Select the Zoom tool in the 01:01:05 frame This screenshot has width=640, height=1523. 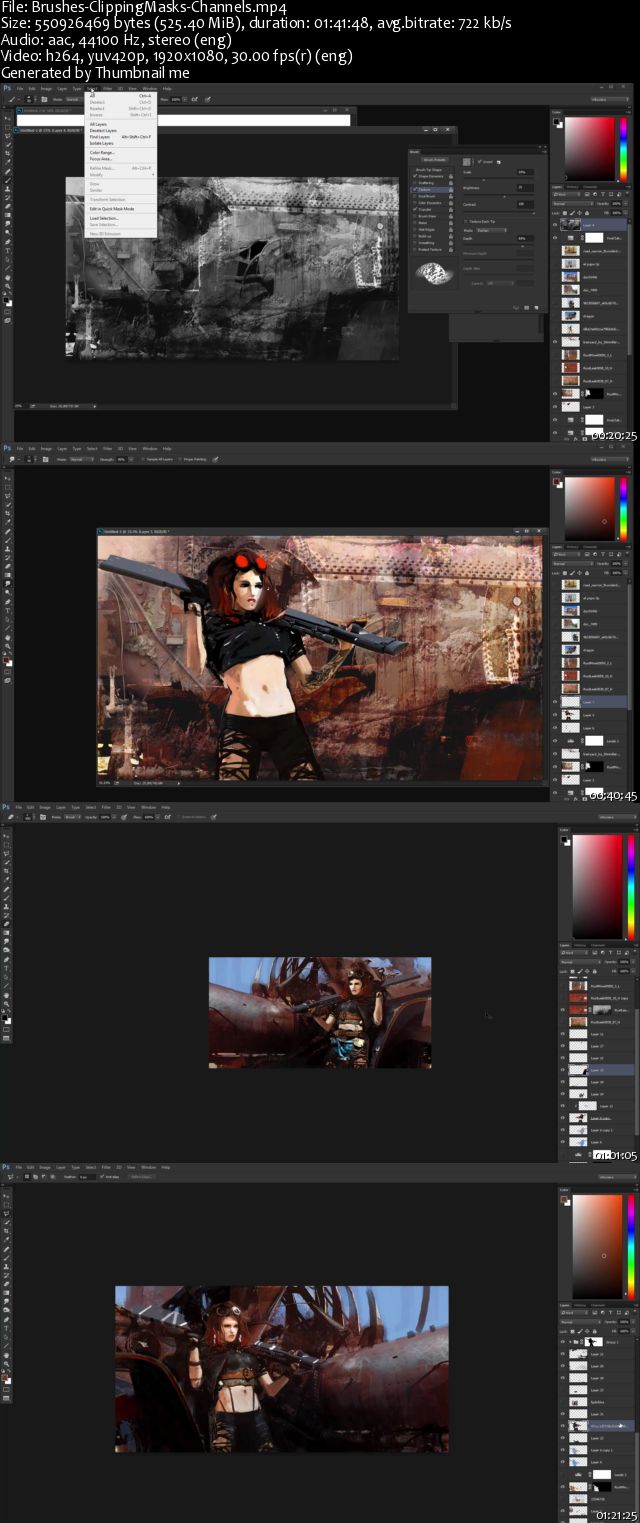(x=7, y=1005)
